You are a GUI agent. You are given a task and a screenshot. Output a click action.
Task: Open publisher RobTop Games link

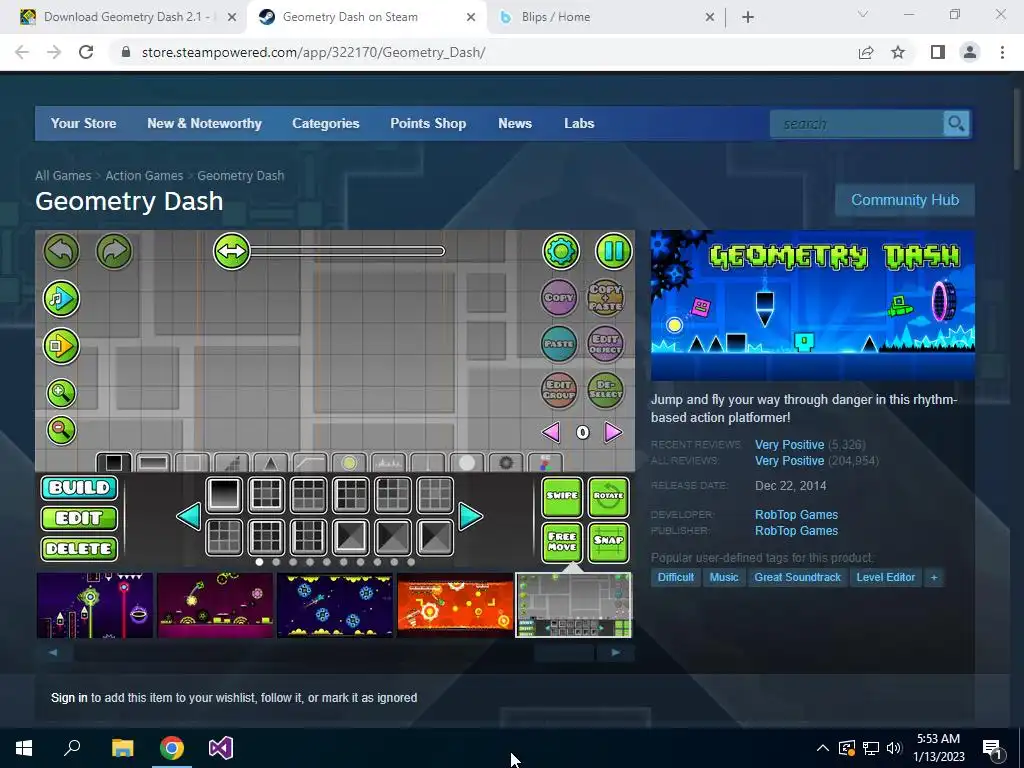(796, 531)
